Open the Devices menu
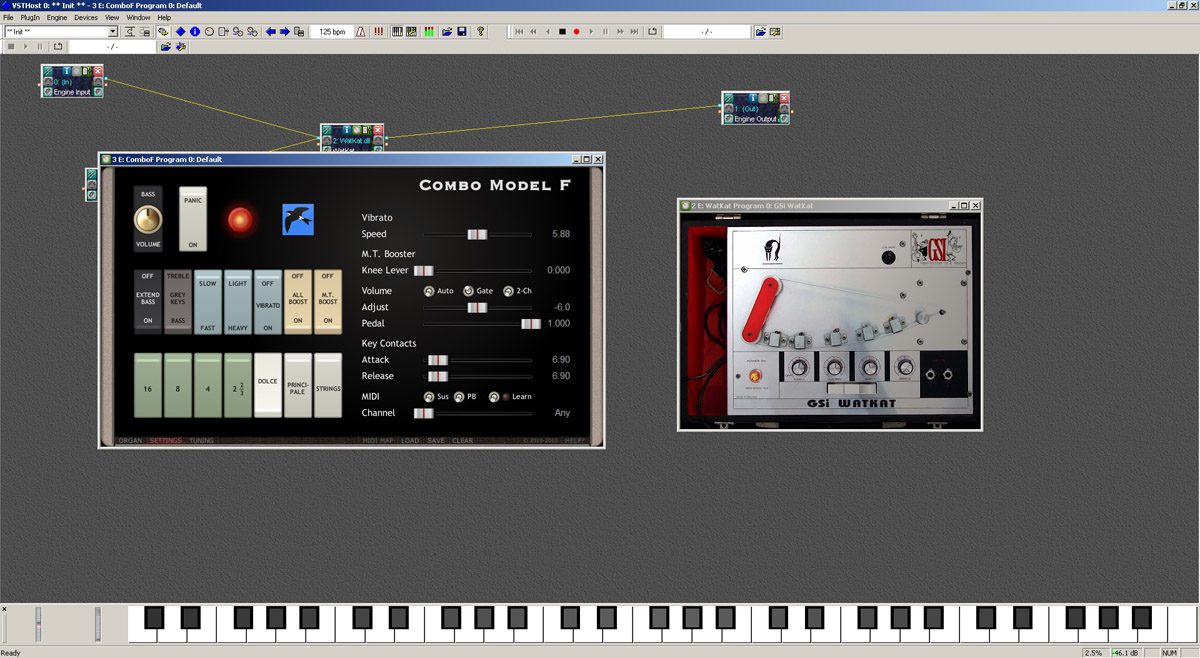 (x=86, y=17)
